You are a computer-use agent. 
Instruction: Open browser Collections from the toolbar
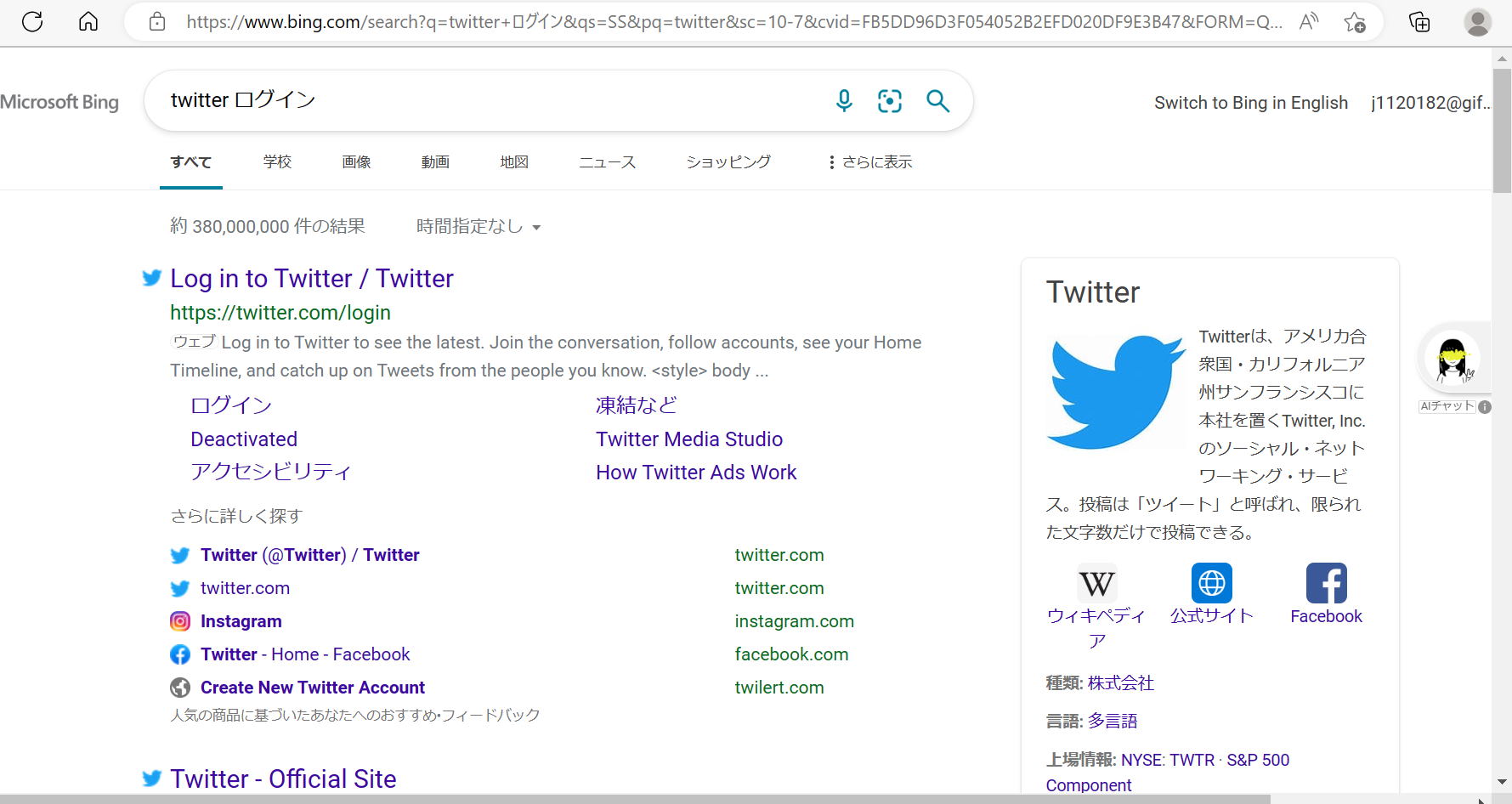coord(1419,22)
